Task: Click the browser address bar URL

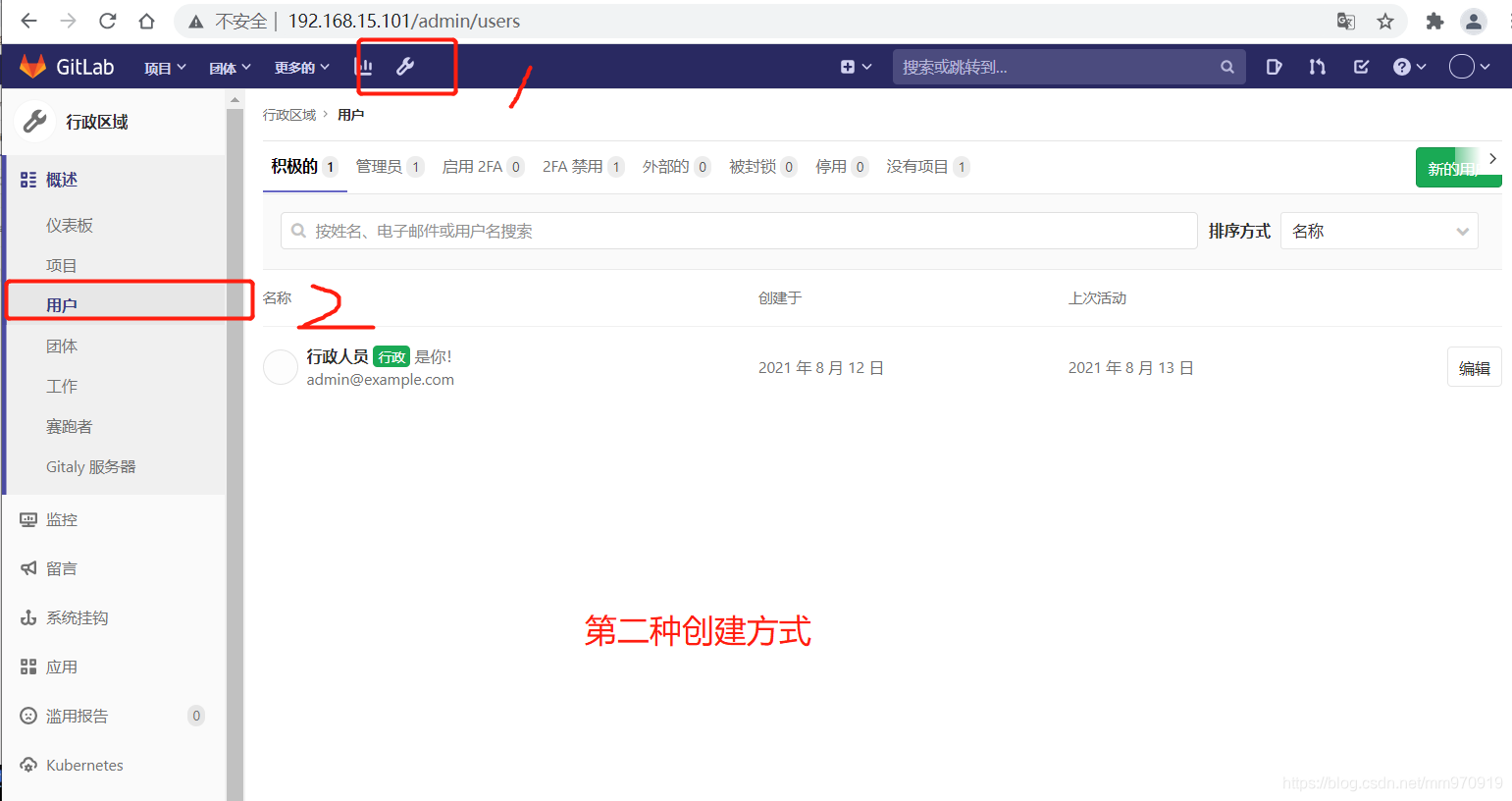Action: pos(404,22)
